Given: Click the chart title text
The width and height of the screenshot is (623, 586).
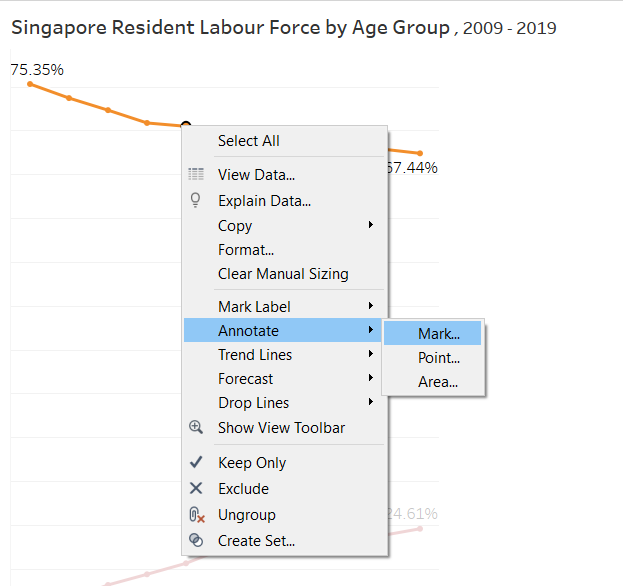Looking at the screenshot, I should (230, 28).
